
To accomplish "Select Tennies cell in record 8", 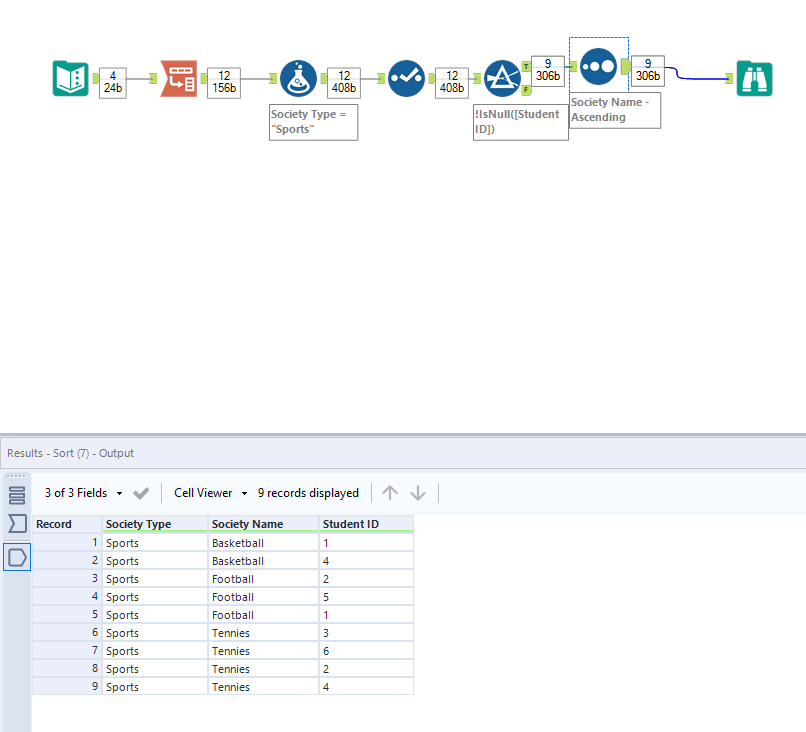I will click(263, 669).
